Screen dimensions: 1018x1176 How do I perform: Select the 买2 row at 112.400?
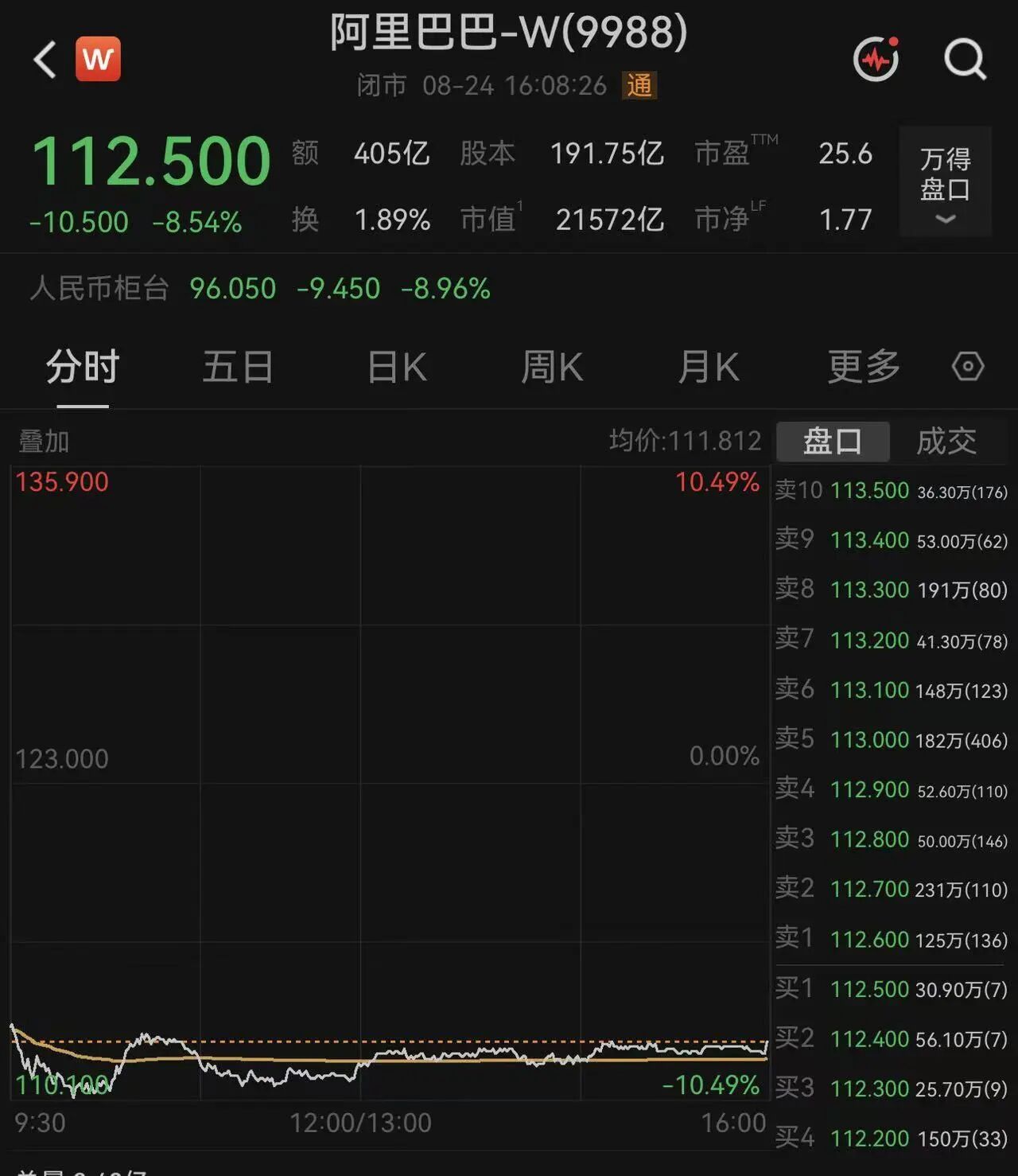(892, 1039)
